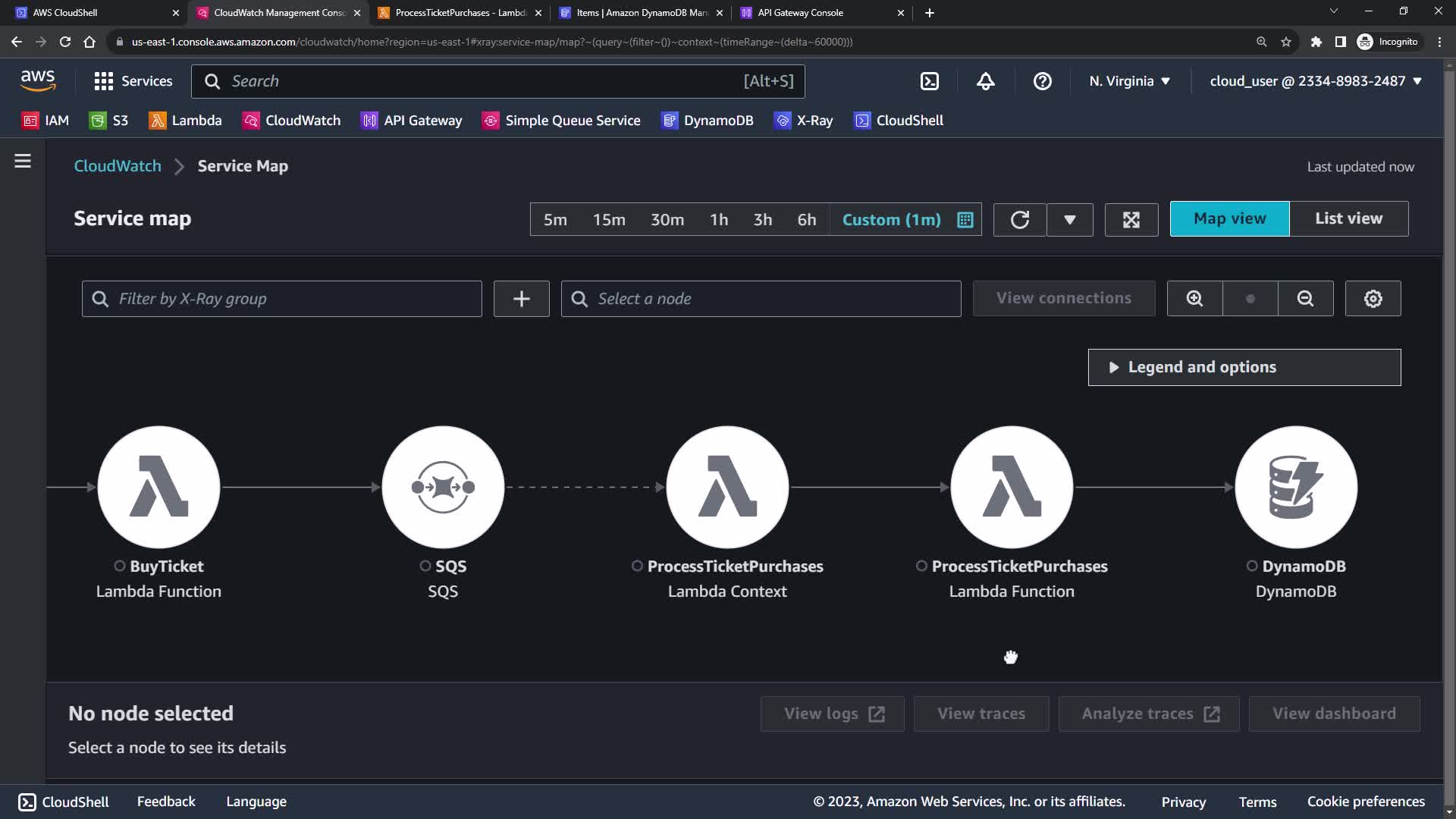Enter fullscreen mode for the map

click(1131, 220)
